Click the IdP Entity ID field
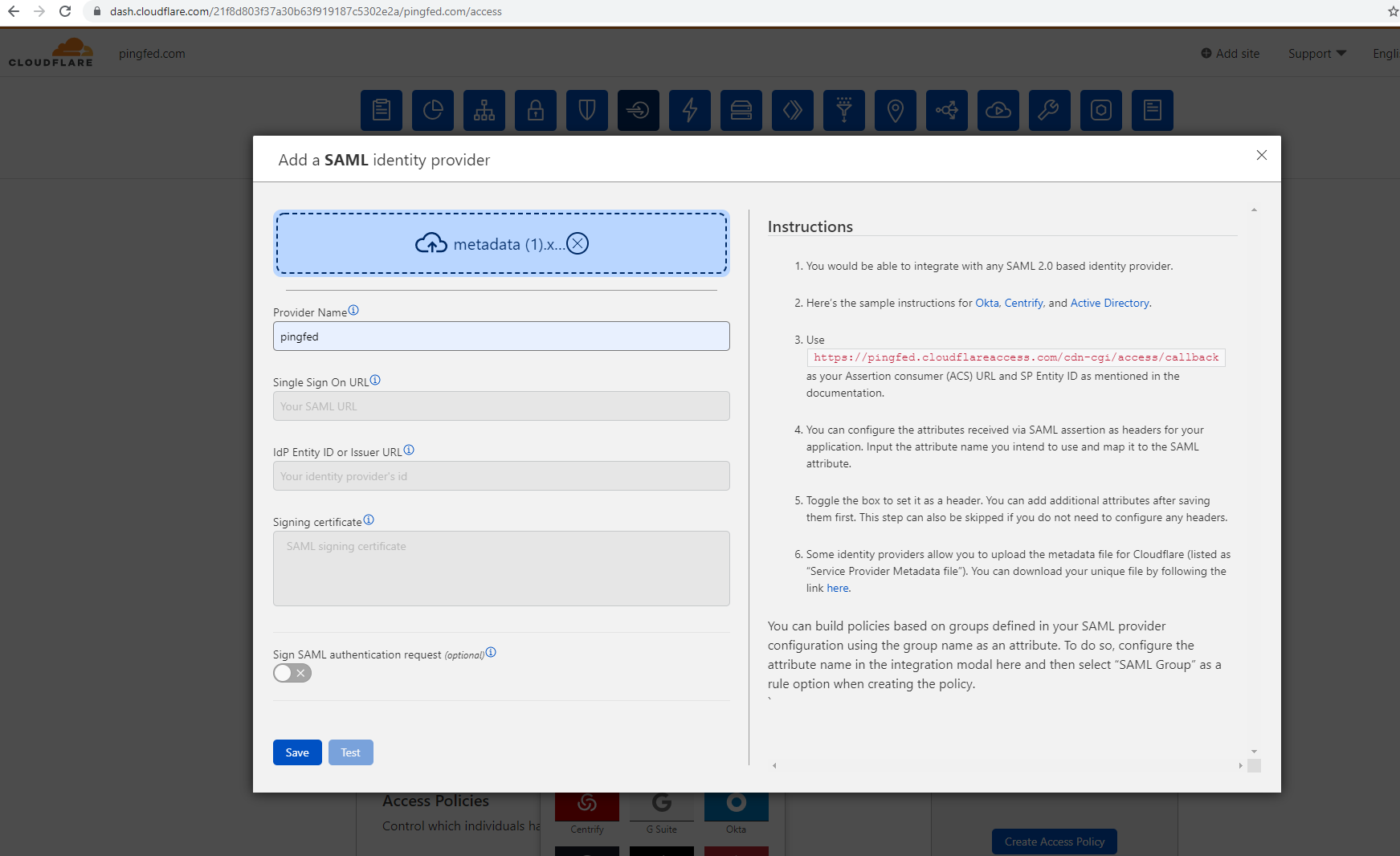Image resolution: width=1400 pixels, height=856 pixels. pos(501,476)
